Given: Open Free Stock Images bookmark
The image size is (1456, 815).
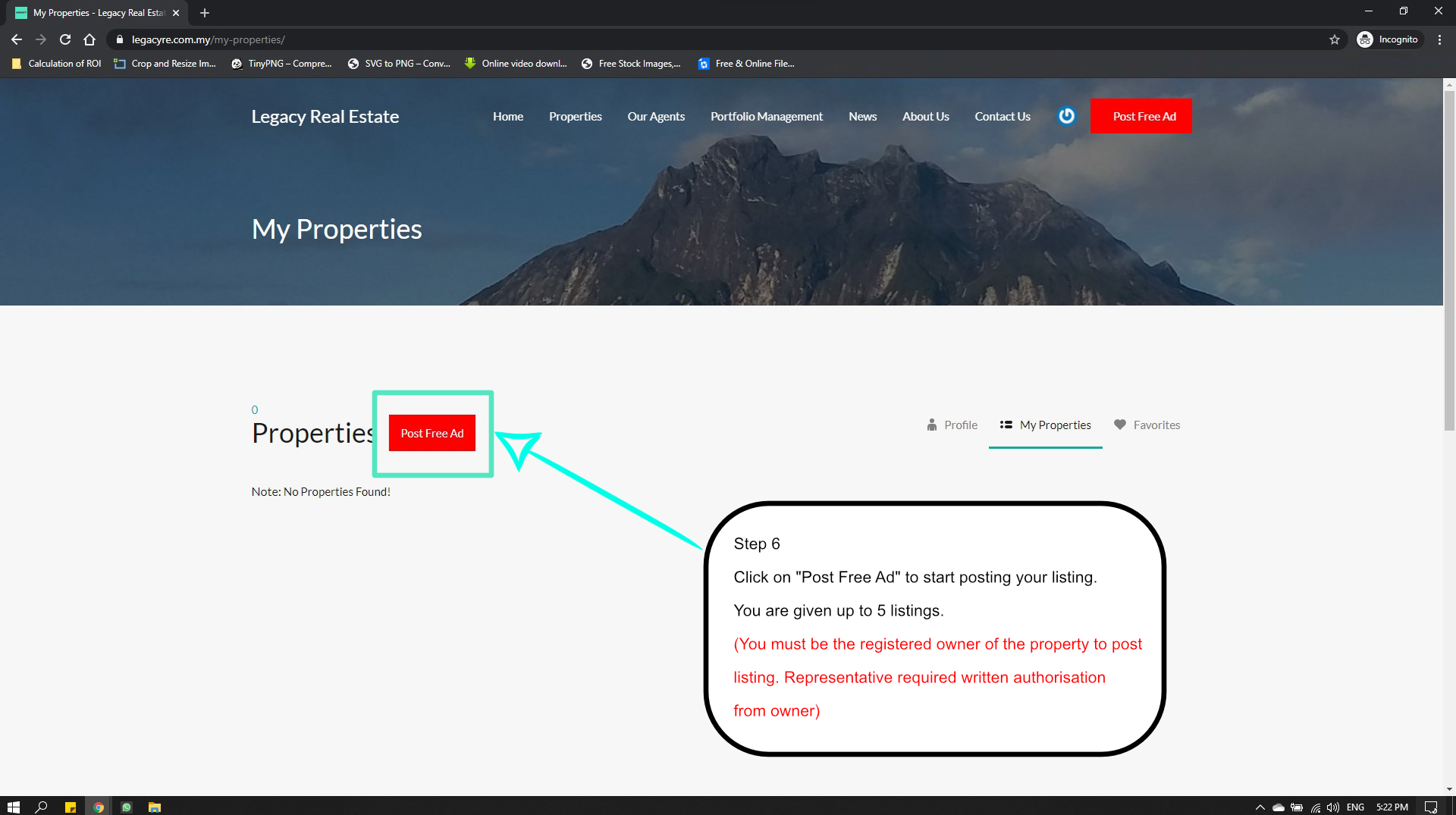Looking at the screenshot, I should click(631, 64).
